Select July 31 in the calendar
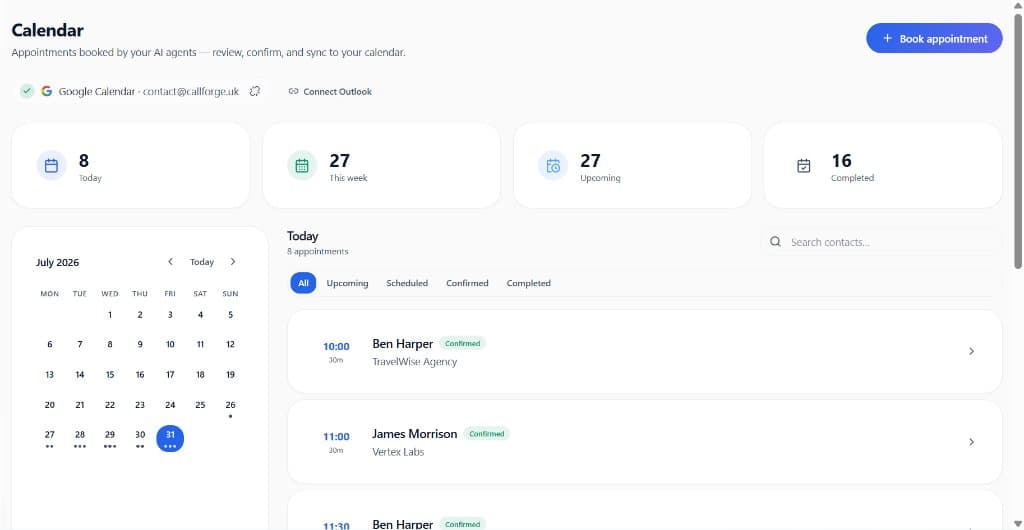This screenshot has width=1024, height=530. [170, 438]
